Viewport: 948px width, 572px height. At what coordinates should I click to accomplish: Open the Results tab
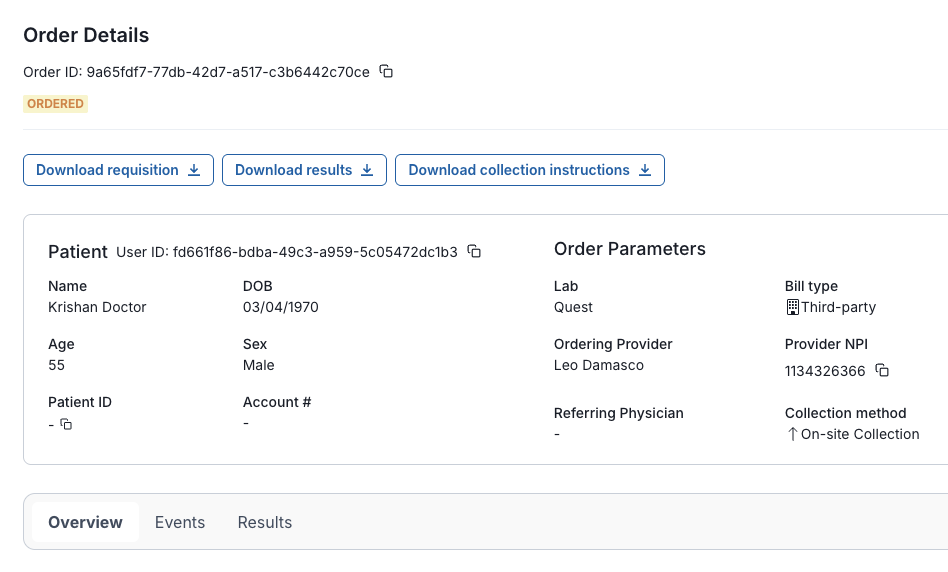coord(265,522)
